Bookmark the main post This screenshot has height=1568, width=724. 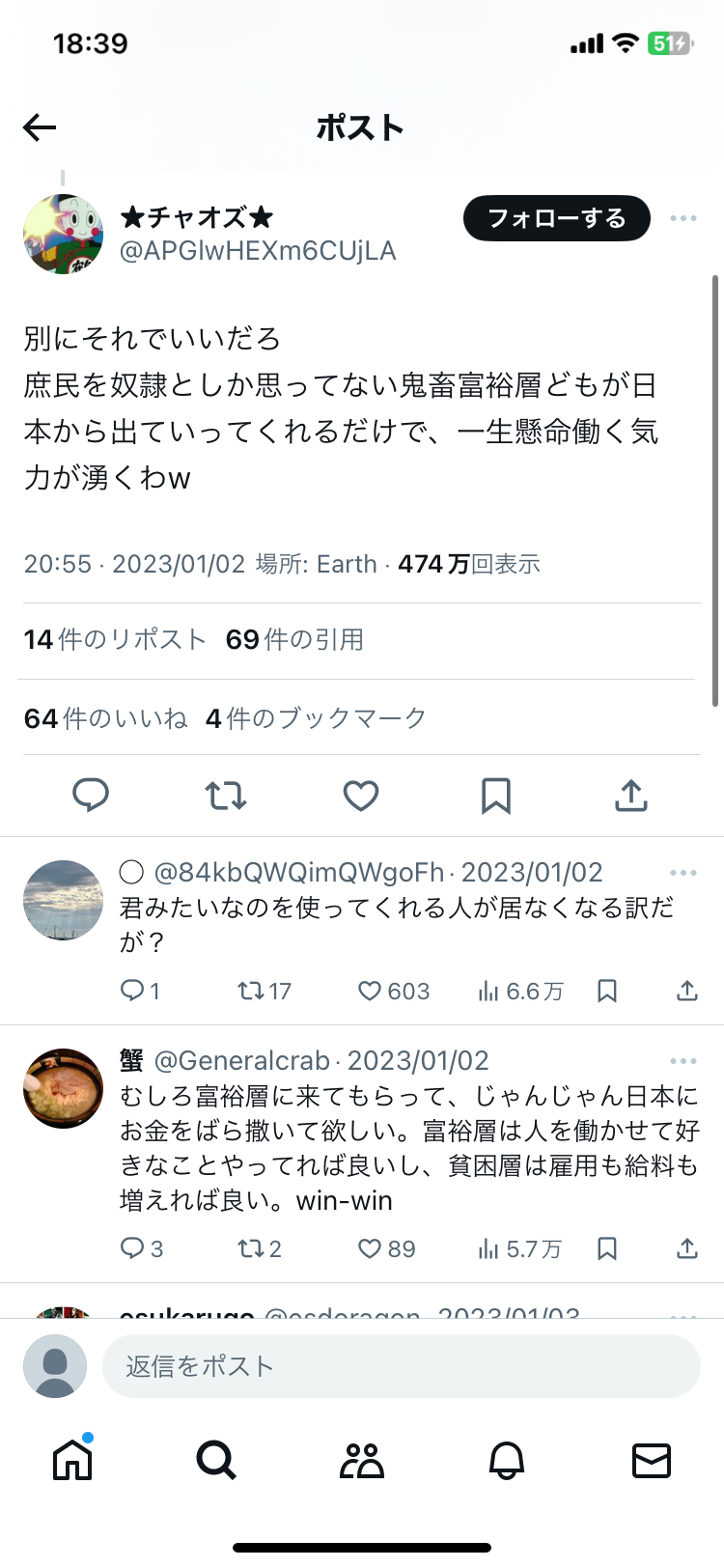point(496,796)
